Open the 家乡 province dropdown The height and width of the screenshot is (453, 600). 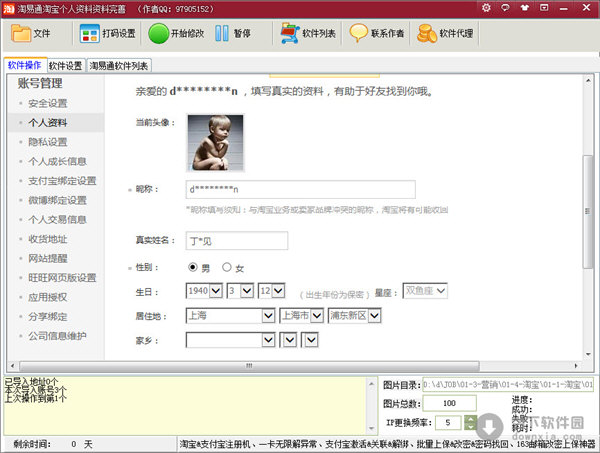[268, 340]
